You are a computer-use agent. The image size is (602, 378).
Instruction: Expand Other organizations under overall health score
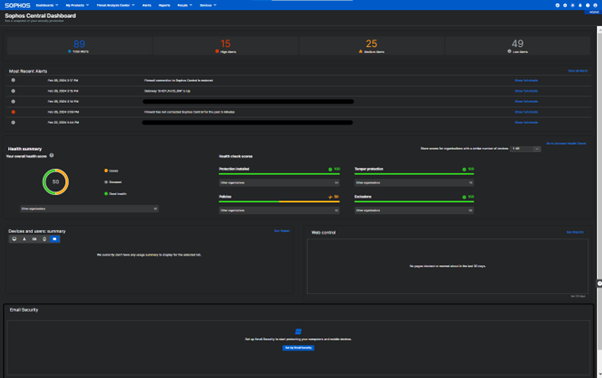coord(89,209)
